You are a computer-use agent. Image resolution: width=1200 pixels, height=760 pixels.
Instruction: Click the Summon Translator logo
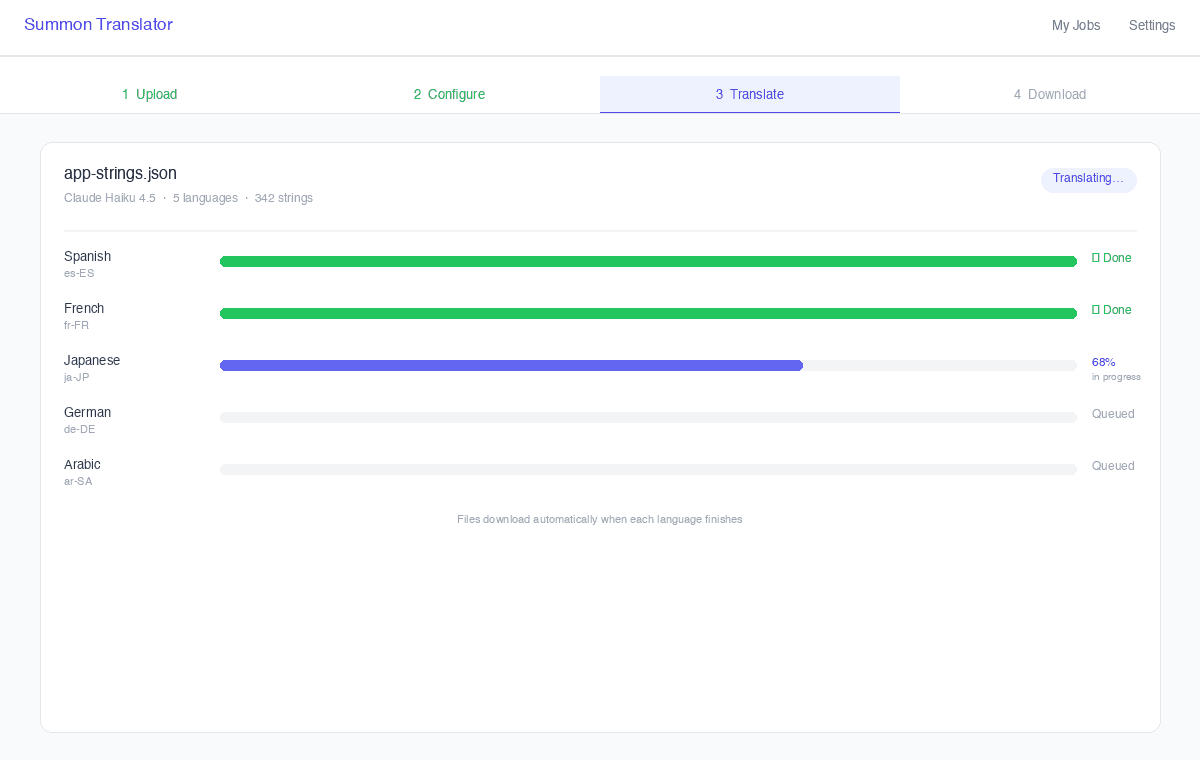tap(98, 24)
